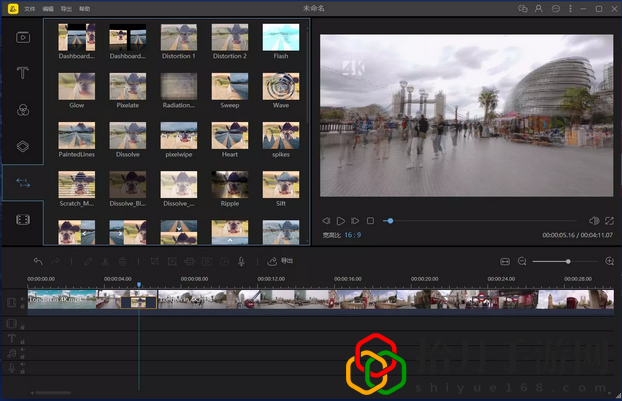Click the BeeCut logo icon
This screenshot has width=622, height=401.
13,9
